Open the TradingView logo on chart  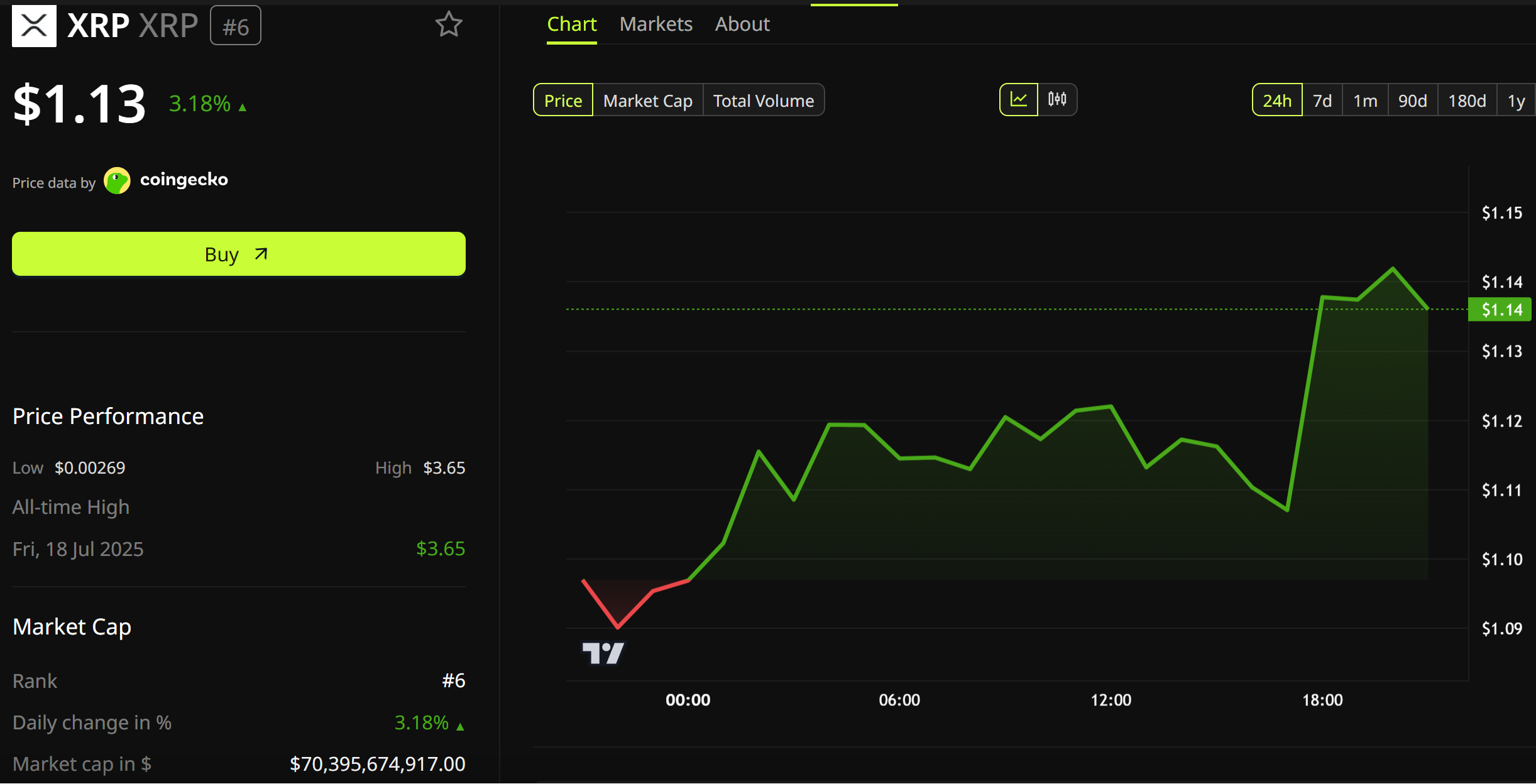(603, 653)
